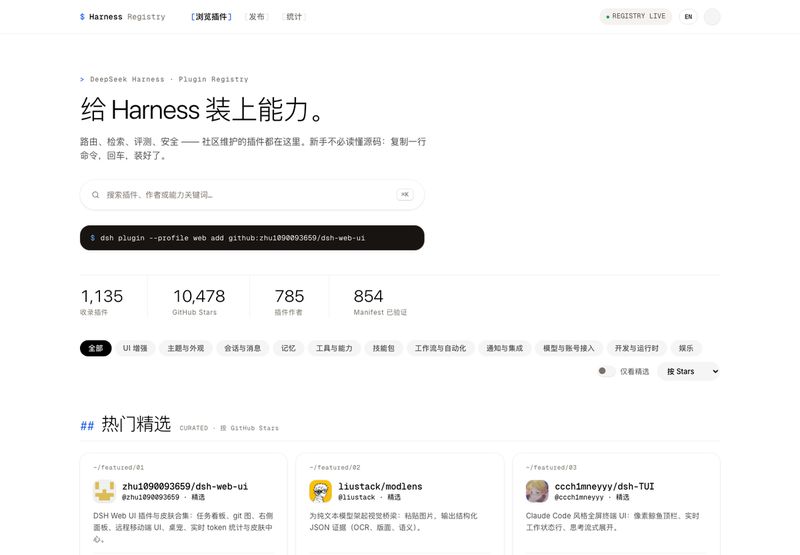
Task: Copy the dsh plugin install command
Action: [x=252, y=238]
